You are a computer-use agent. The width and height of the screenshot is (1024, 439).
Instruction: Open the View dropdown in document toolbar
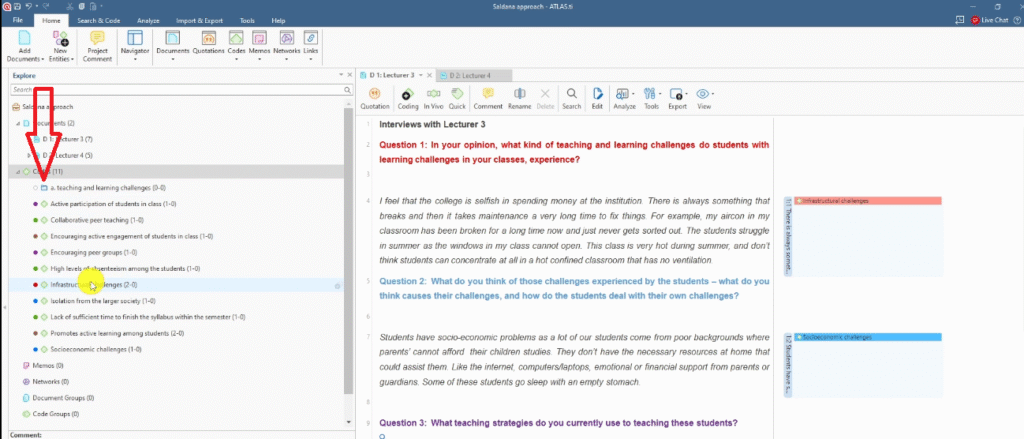point(704,97)
